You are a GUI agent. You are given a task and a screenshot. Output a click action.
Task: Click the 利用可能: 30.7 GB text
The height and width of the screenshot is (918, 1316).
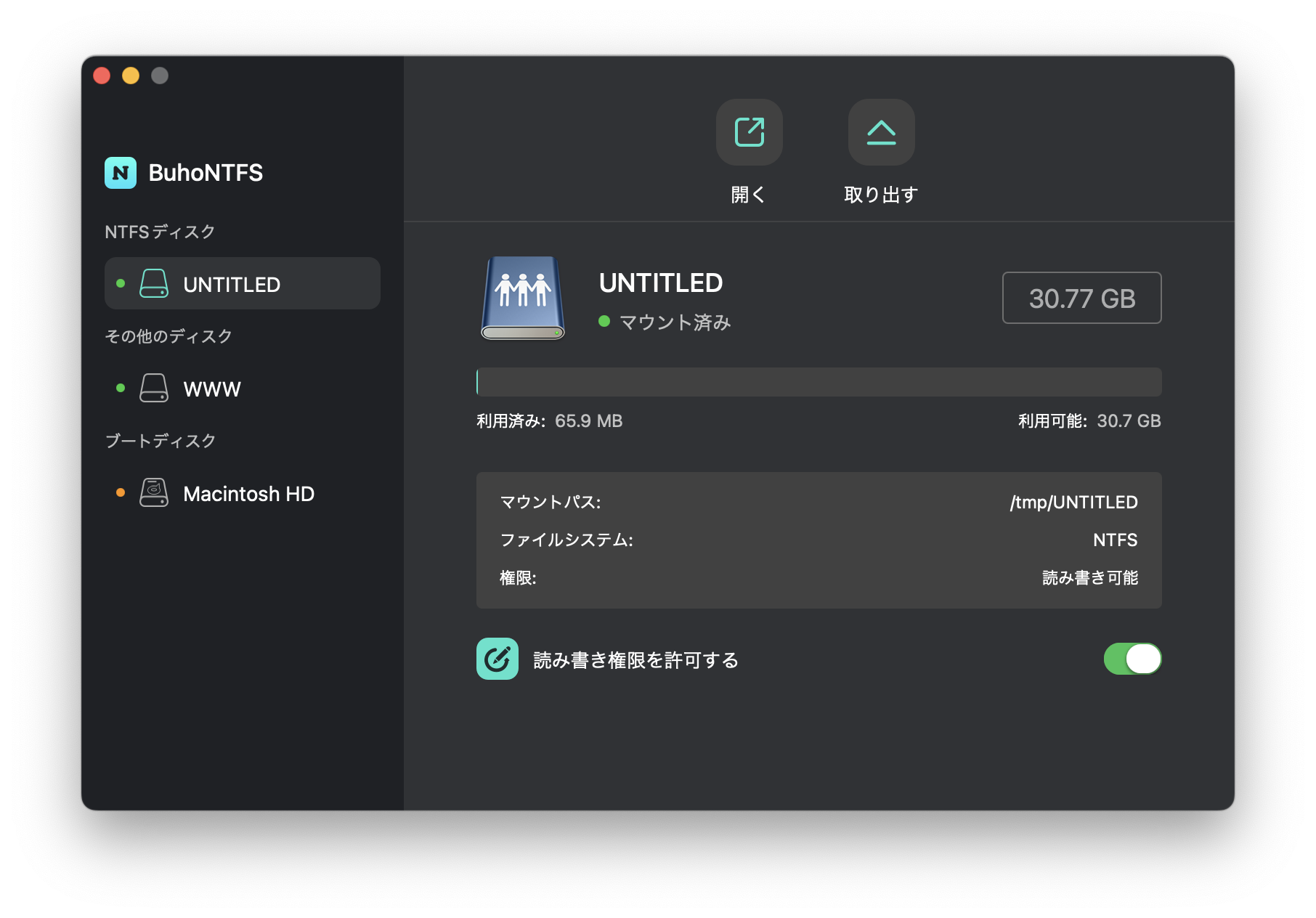coord(1089,421)
